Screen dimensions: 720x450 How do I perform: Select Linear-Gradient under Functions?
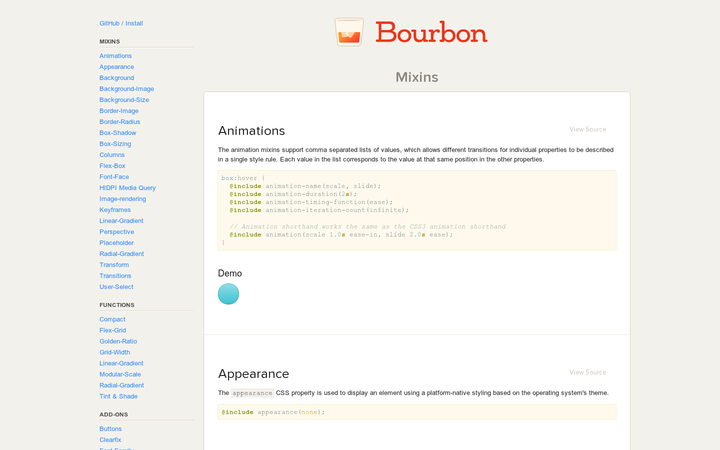(x=121, y=363)
